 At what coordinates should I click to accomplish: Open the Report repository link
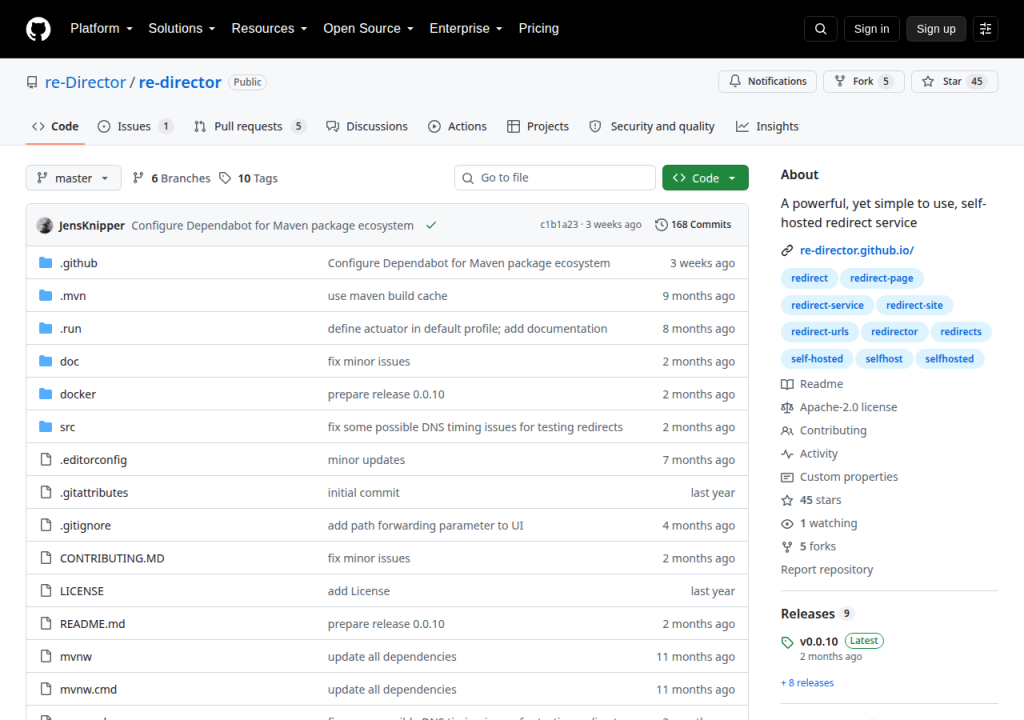(x=827, y=570)
